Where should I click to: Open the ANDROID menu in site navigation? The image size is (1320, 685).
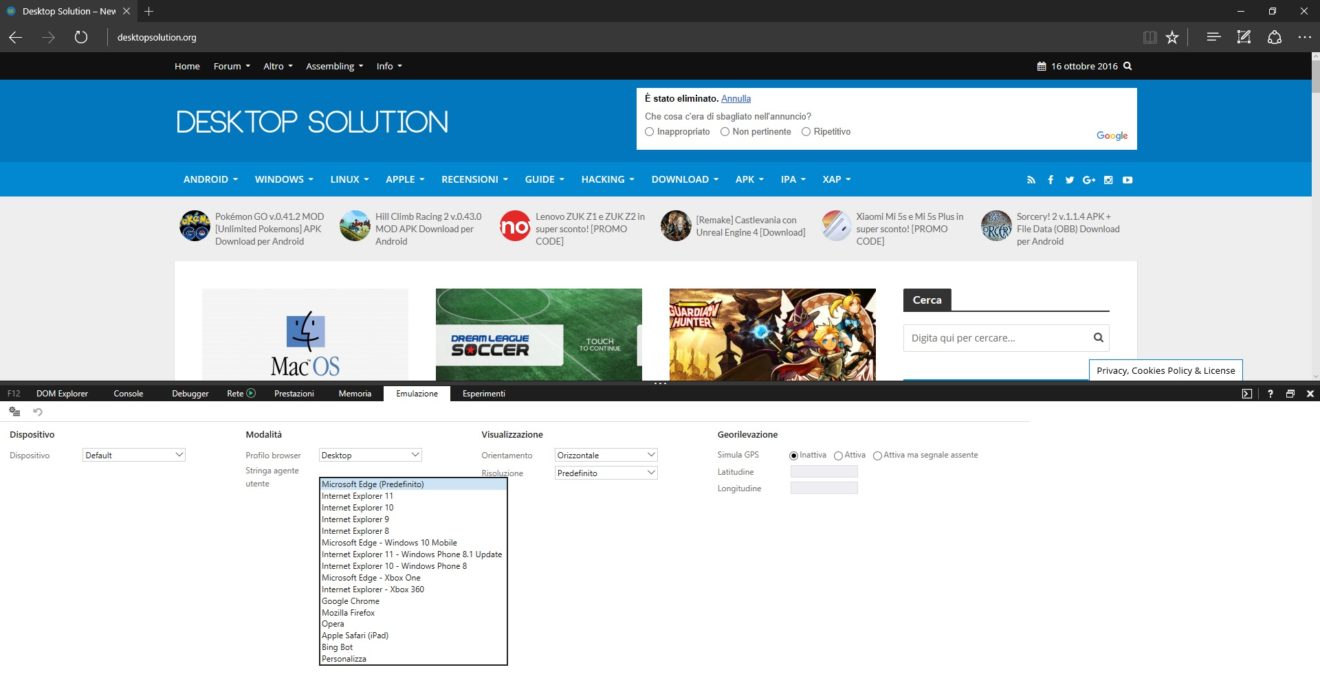[210, 180]
